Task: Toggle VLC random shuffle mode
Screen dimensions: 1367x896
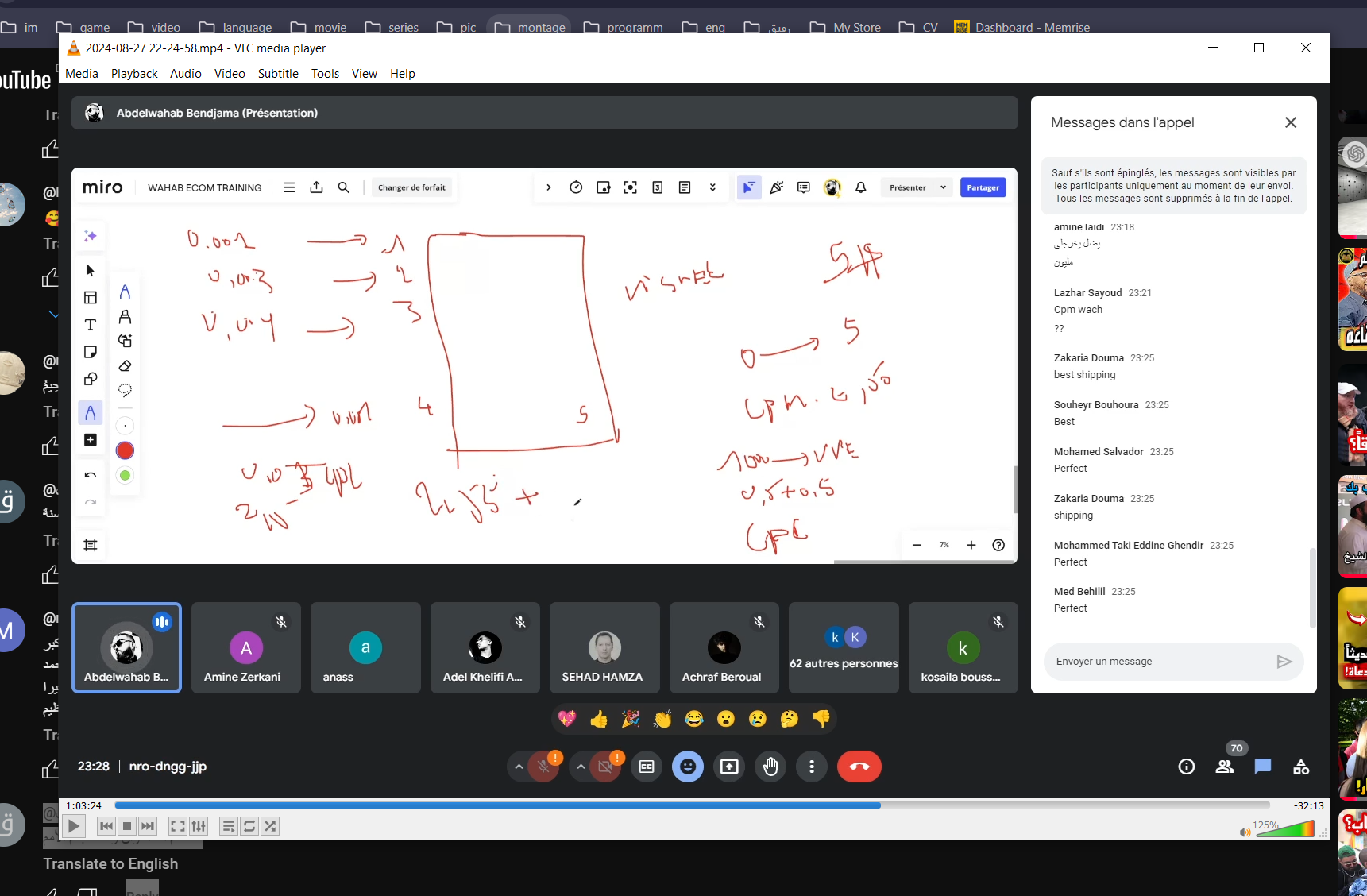Action: click(x=270, y=826)
